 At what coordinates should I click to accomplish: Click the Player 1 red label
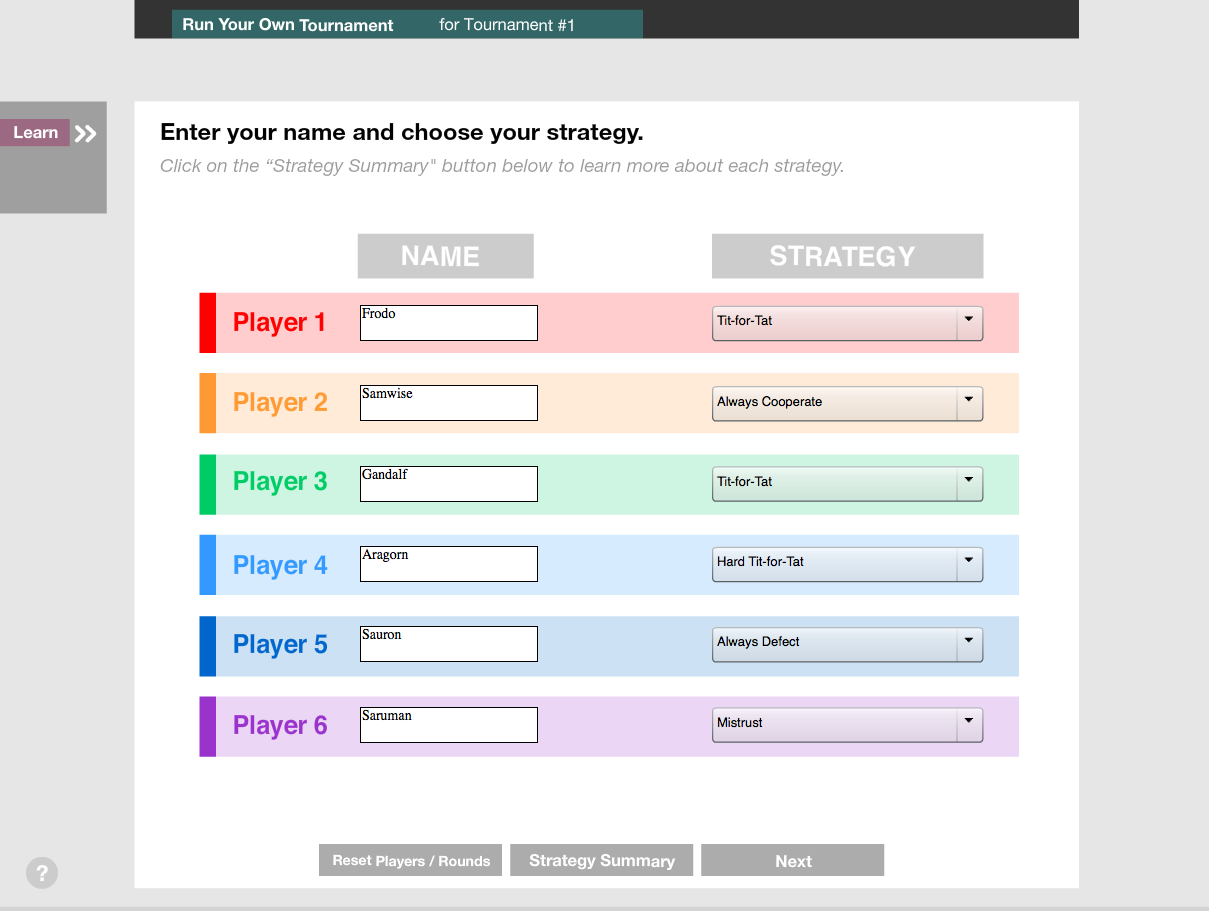click(x=280, y=322)
